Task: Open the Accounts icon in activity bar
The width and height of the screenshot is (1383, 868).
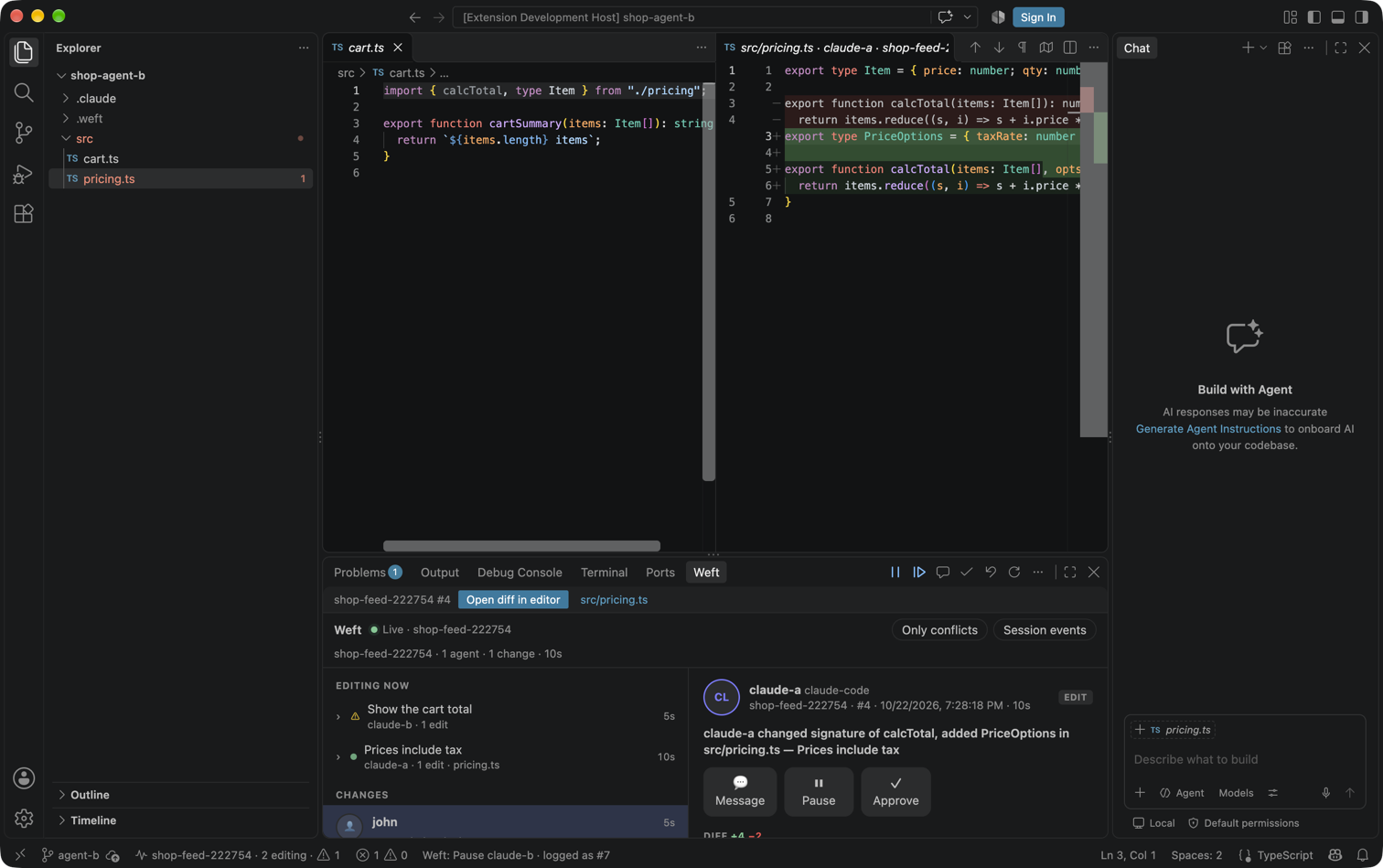Action: click(x=24, y=778)
